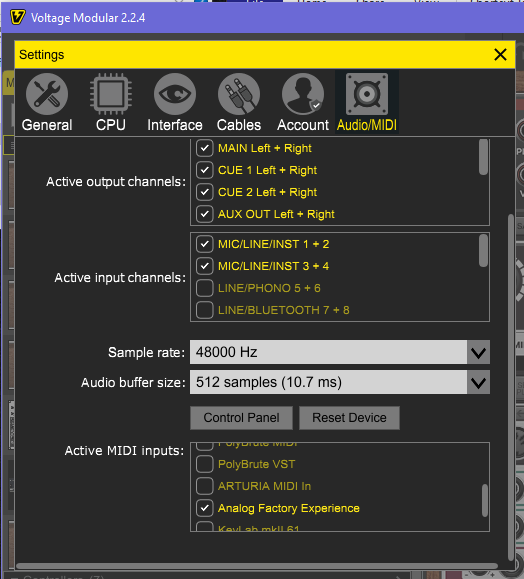
Task: Click the Sample rate label
Action: 146,352
